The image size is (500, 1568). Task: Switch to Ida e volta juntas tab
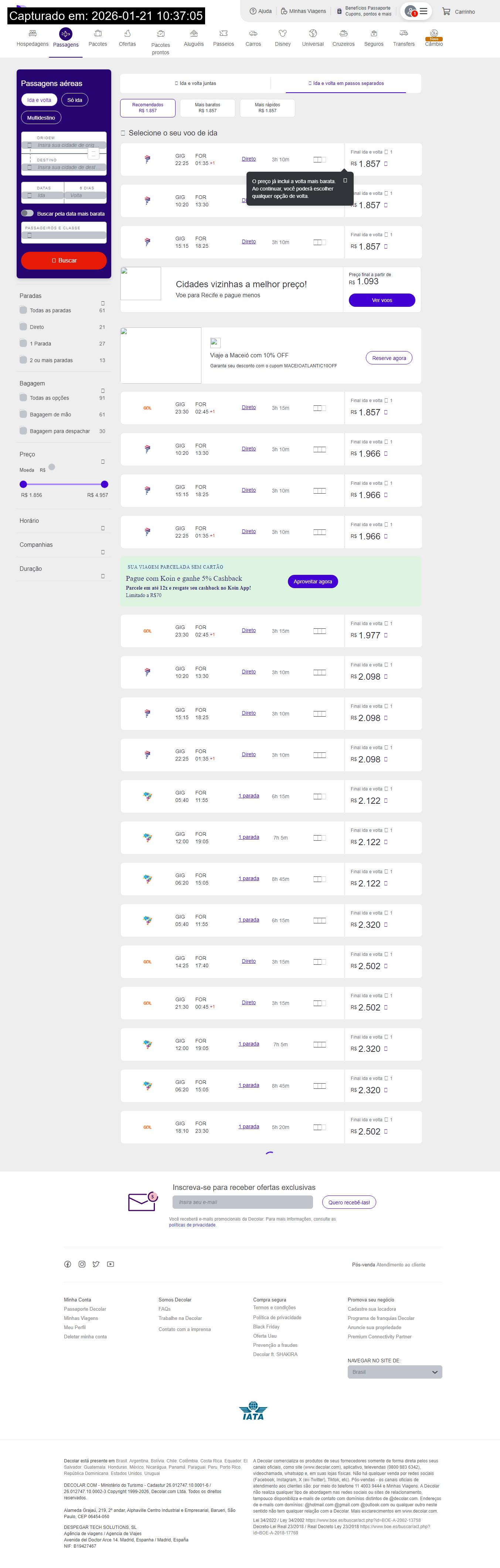click(195, 83)
